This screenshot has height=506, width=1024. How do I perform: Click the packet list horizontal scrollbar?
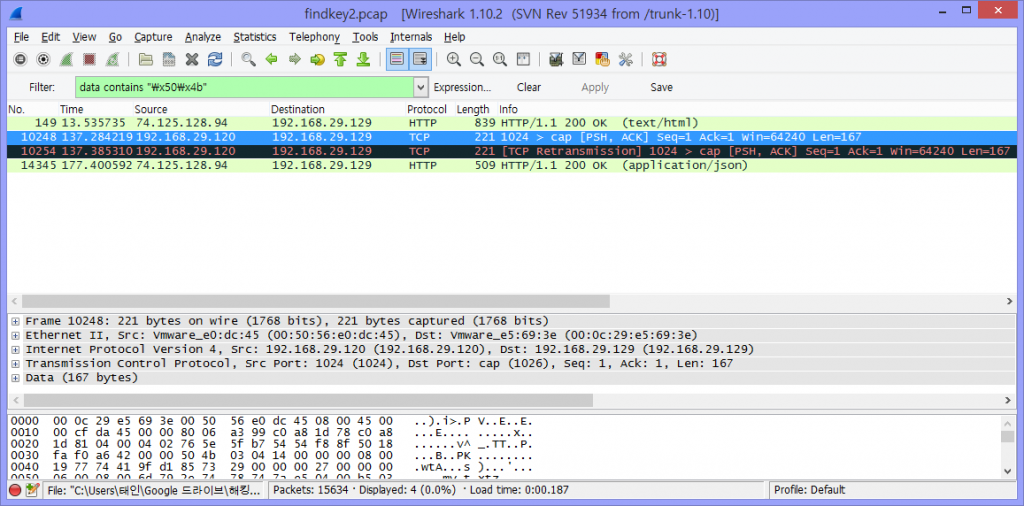pos(315,301)
